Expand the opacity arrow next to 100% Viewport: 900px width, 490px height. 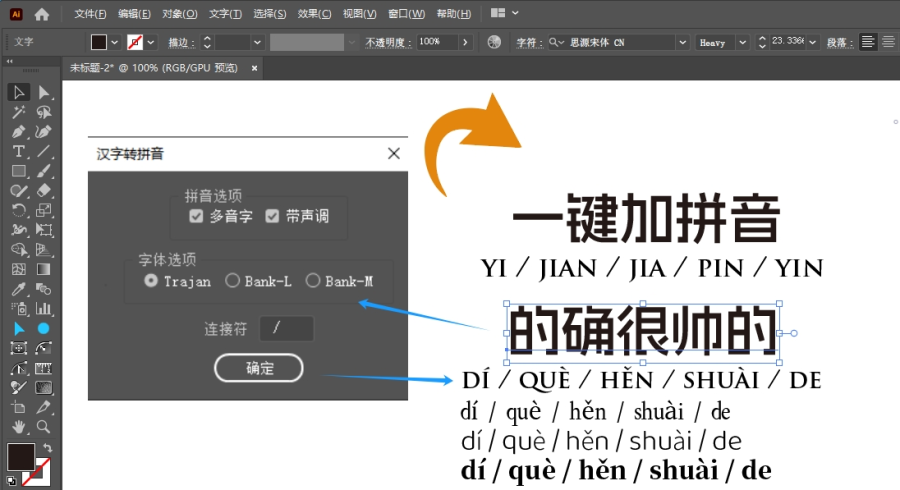465,42
